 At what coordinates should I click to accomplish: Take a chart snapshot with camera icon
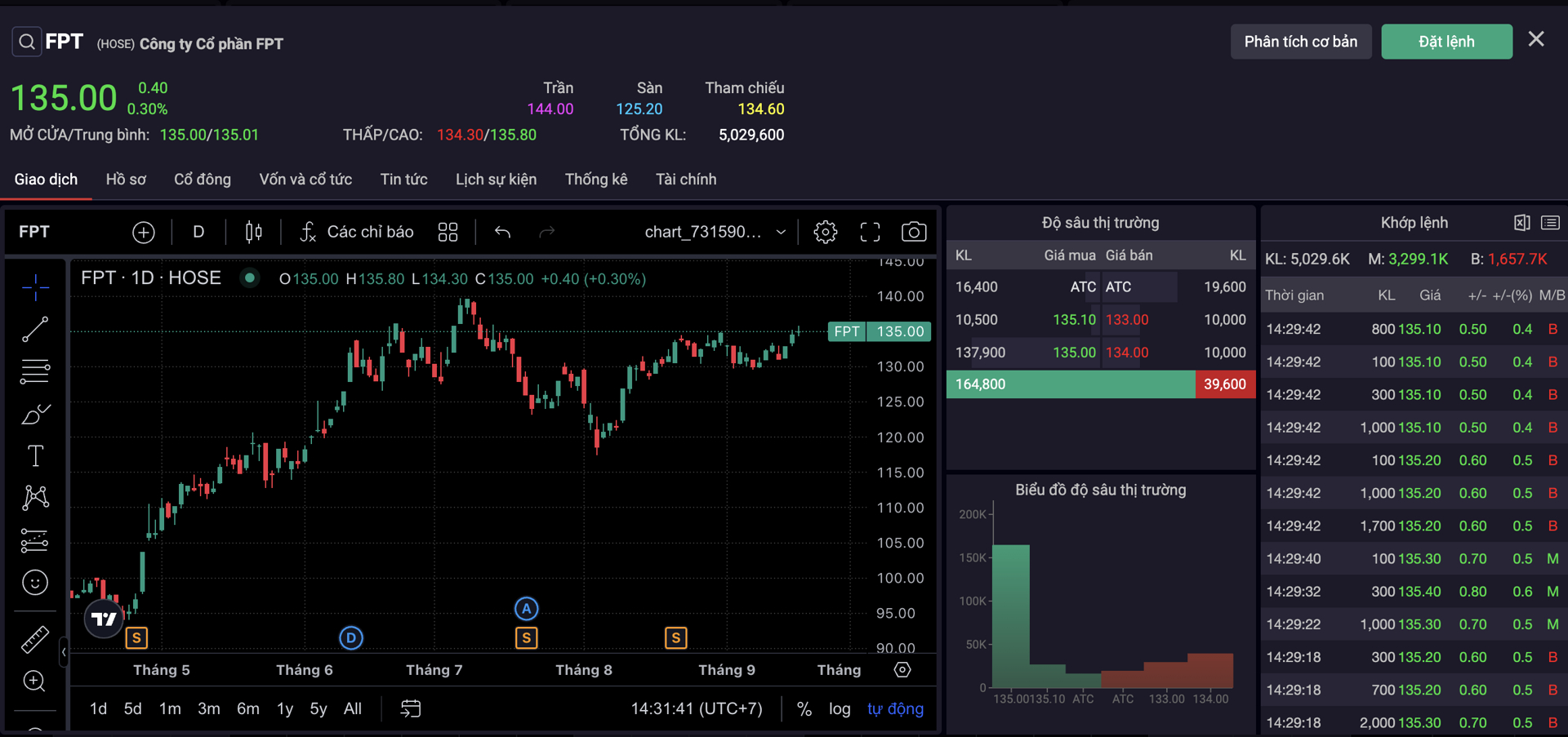point(913,233)
